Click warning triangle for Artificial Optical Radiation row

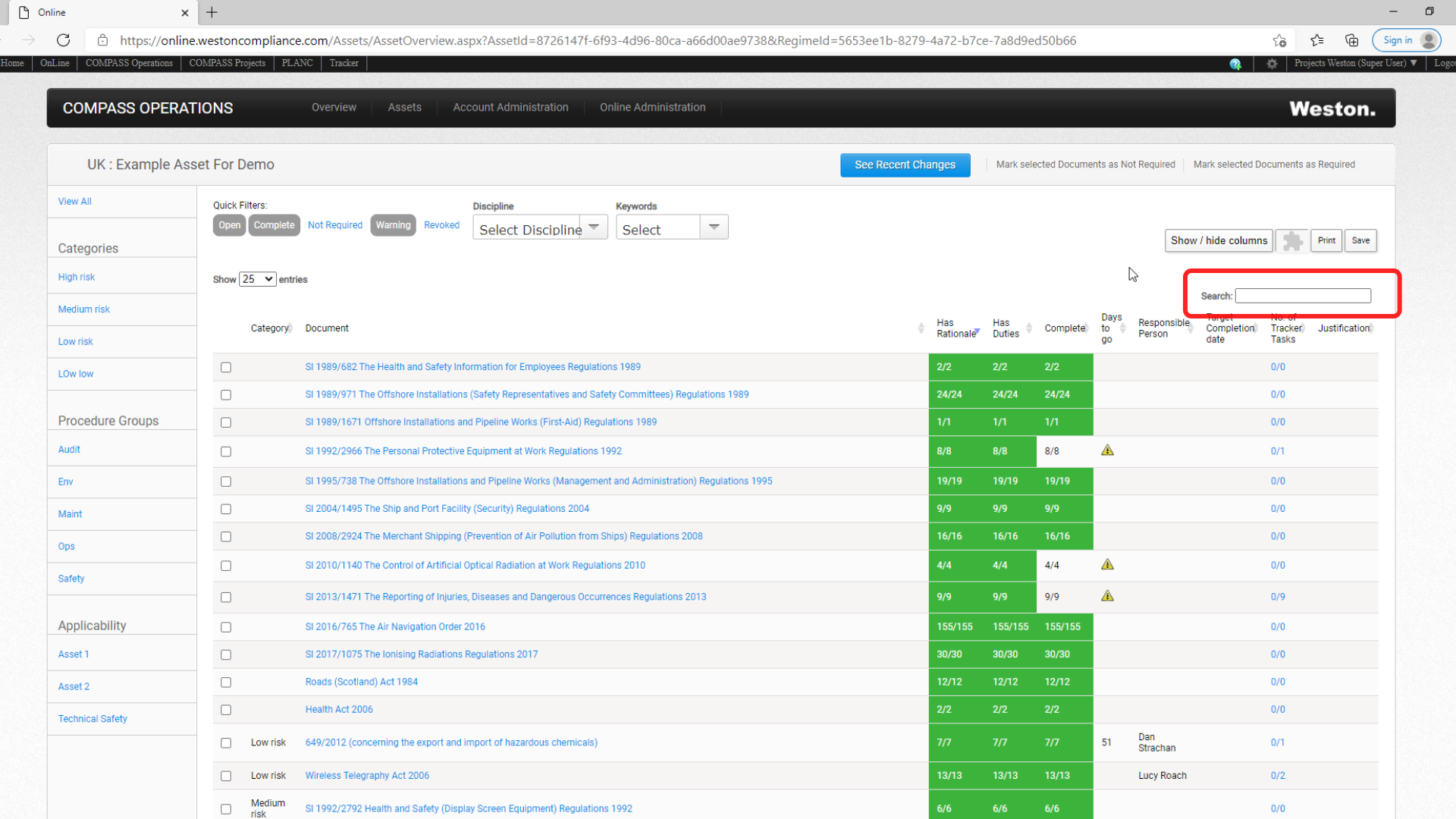pos(1107,564)
